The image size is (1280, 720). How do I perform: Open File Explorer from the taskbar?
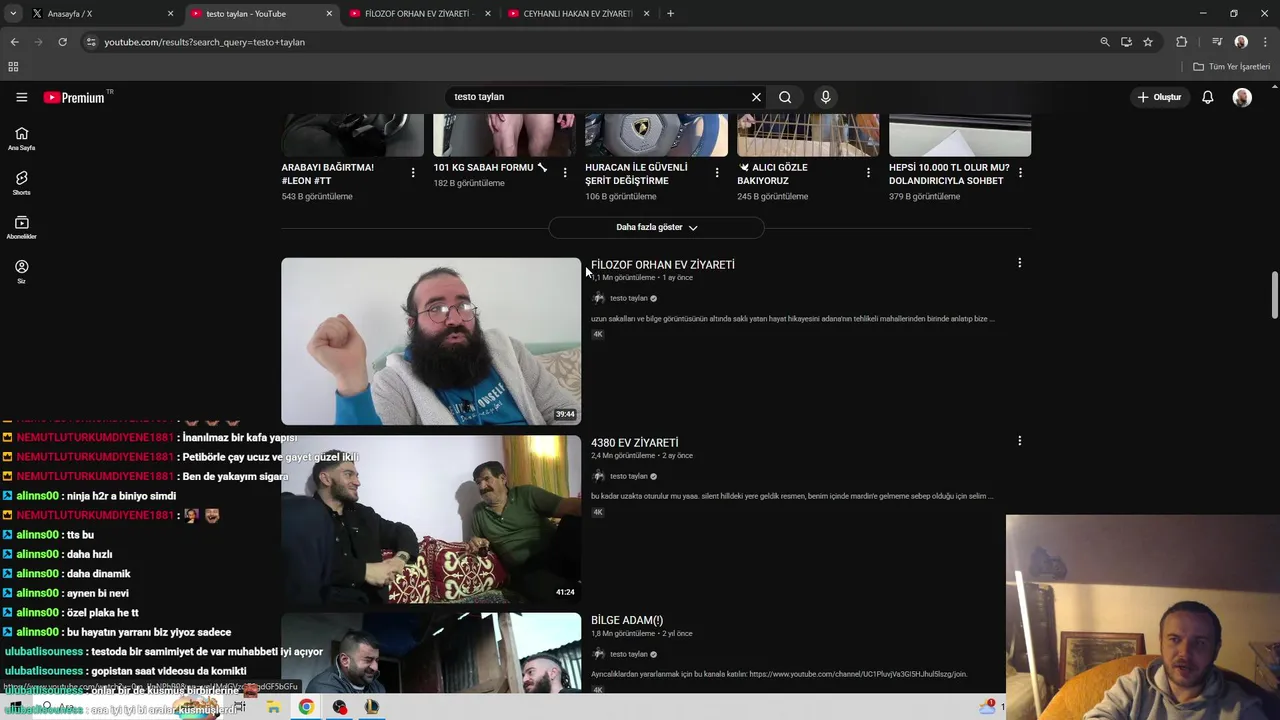click(273, 707)
